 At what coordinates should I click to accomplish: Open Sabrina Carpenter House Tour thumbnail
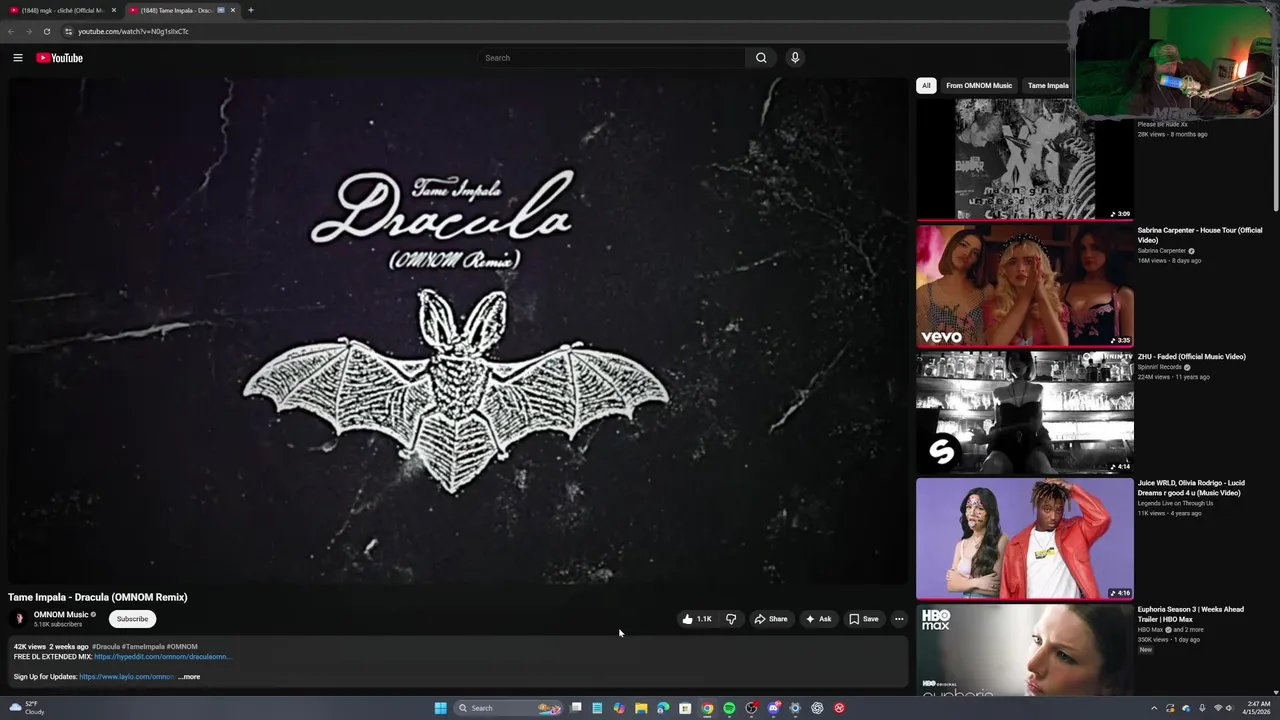click(x=1025, y=285)
